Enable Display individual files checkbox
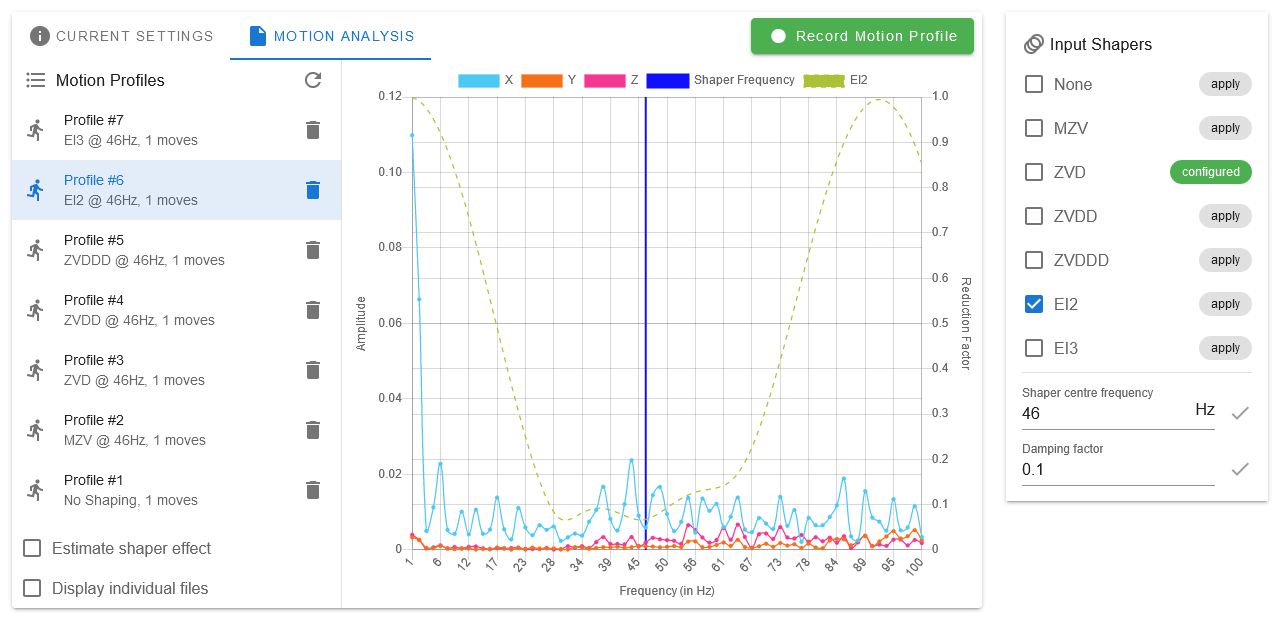This screenshot has height=620, width=1280. click(32, 588)
